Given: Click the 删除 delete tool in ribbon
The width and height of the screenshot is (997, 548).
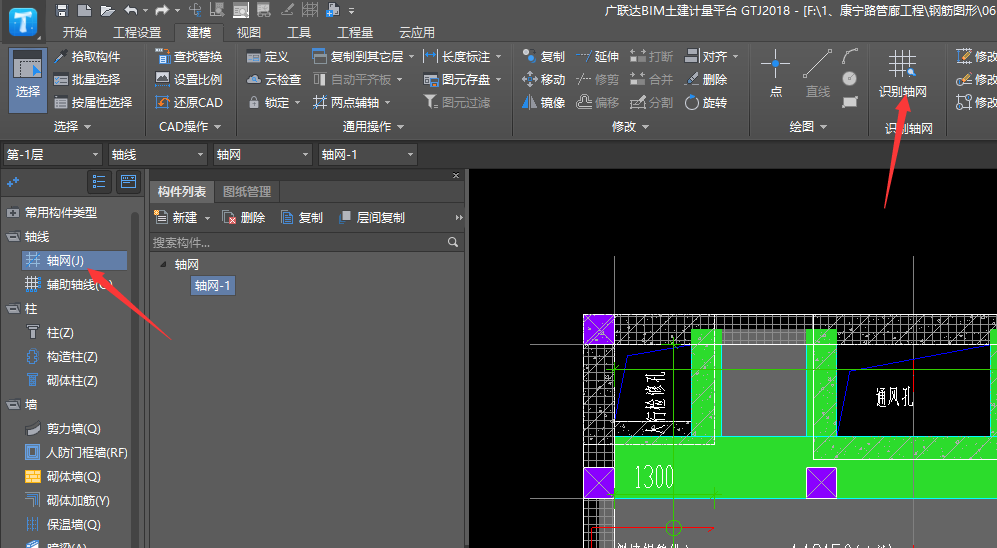Looking at the screenshot, I should tap(706, 79).
